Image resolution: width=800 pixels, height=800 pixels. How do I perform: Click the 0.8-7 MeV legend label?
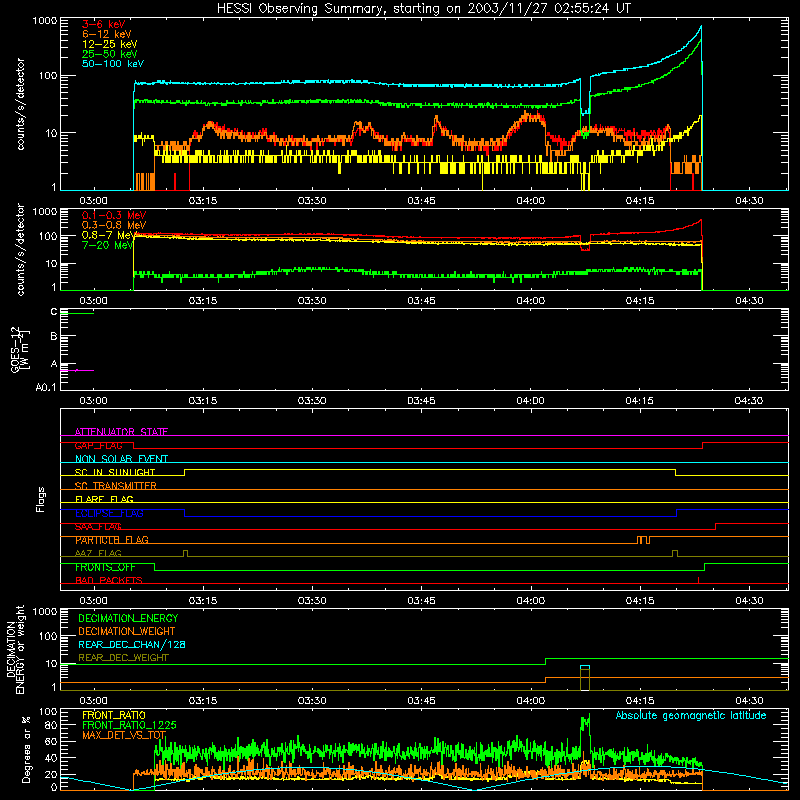point(108,235)
